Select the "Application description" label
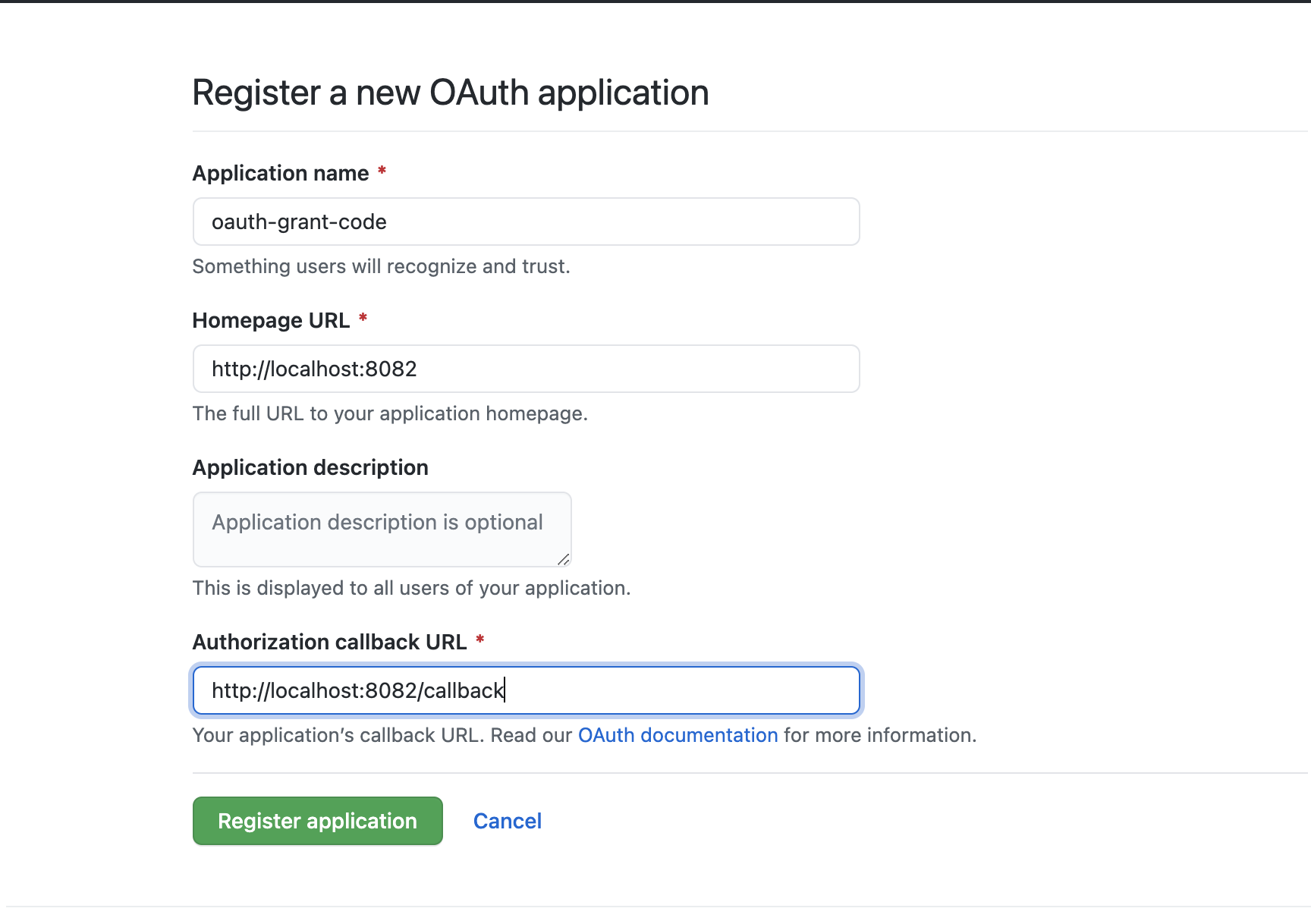The image size is (1311, 924). 310,467
